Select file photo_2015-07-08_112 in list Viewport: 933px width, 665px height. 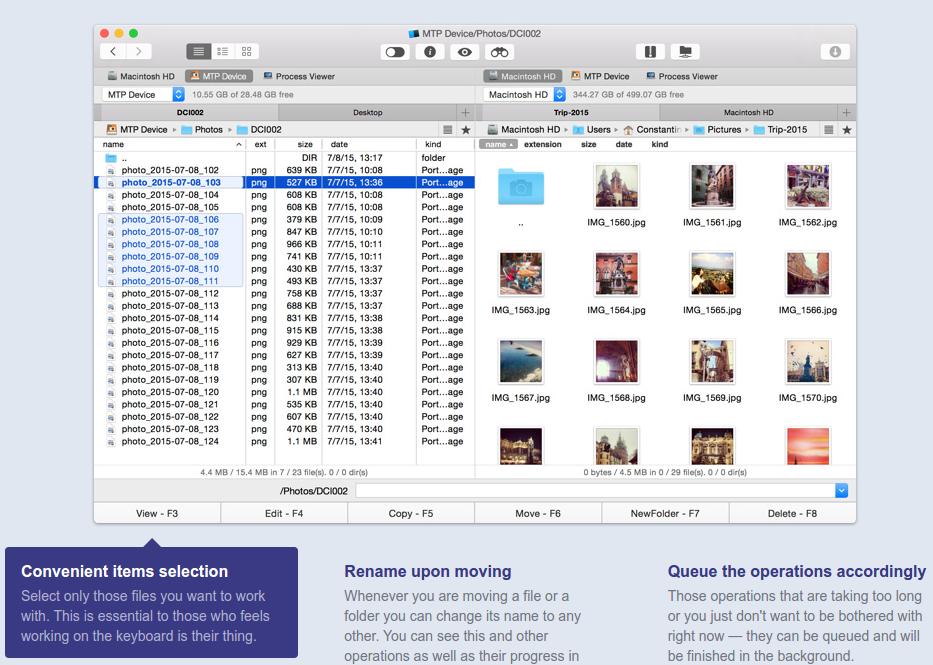click(x=170, y=294)
